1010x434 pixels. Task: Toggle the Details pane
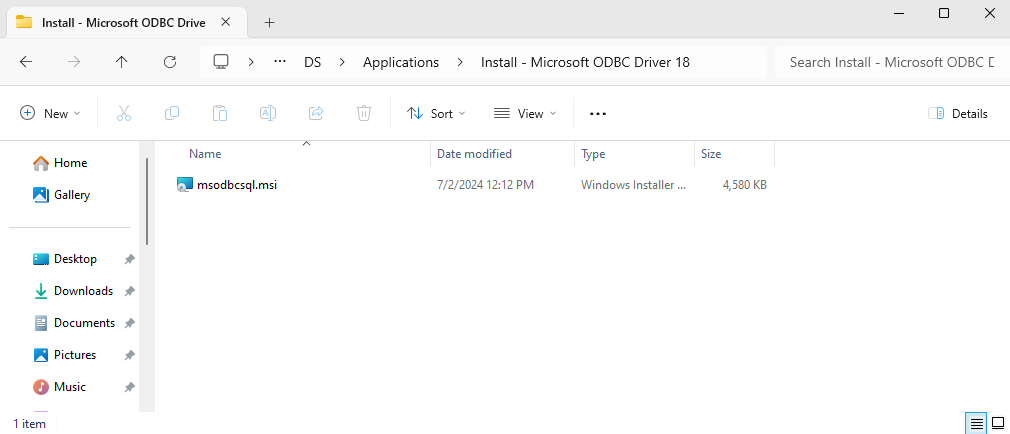coord(958,113)
